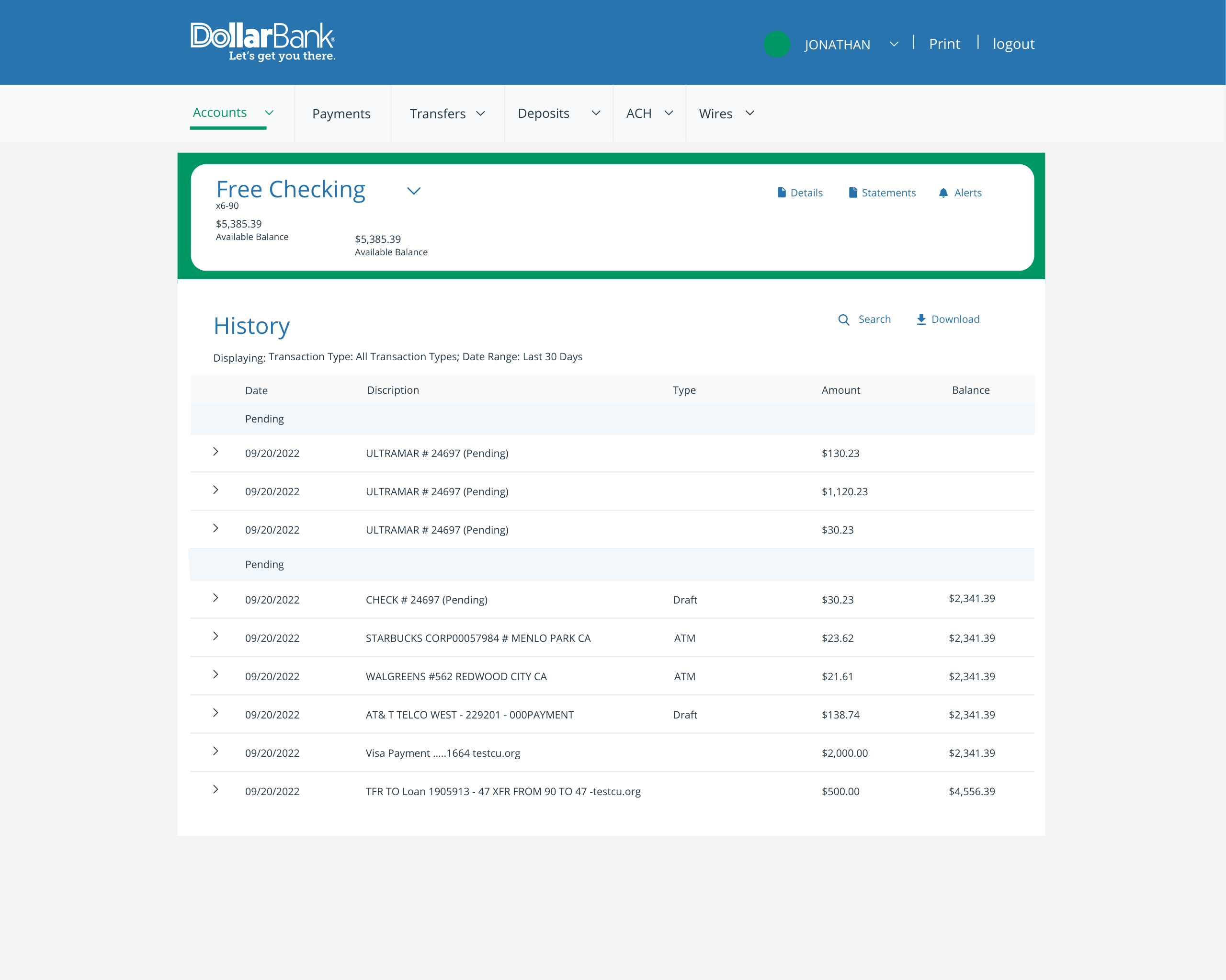
Task: Click the logout link
Action: [x=1013, y=44]
